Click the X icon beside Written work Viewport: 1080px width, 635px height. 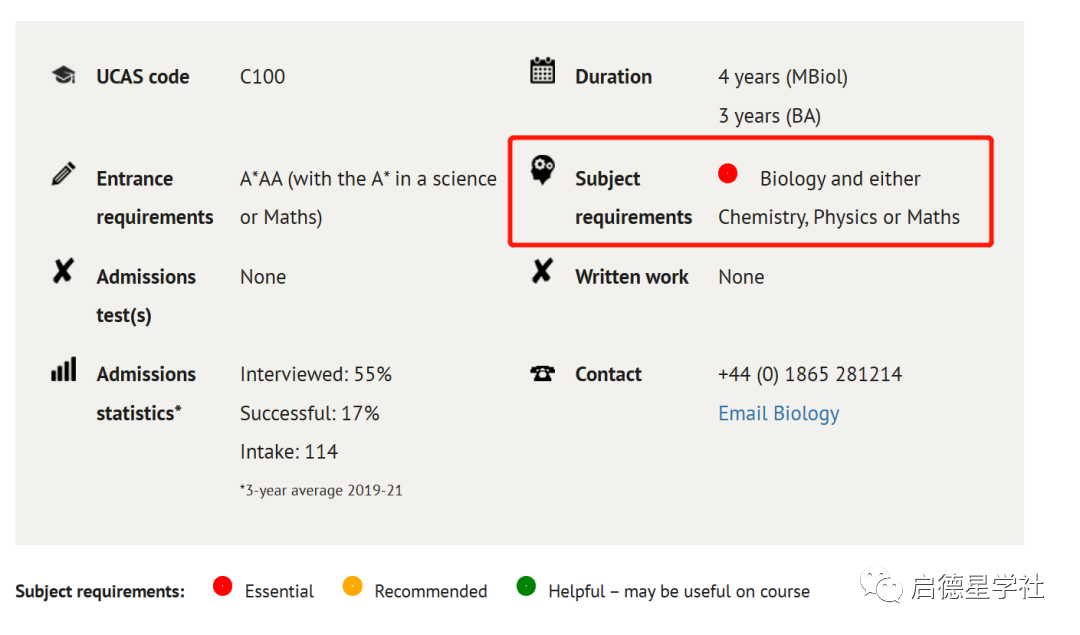point(542,271)
